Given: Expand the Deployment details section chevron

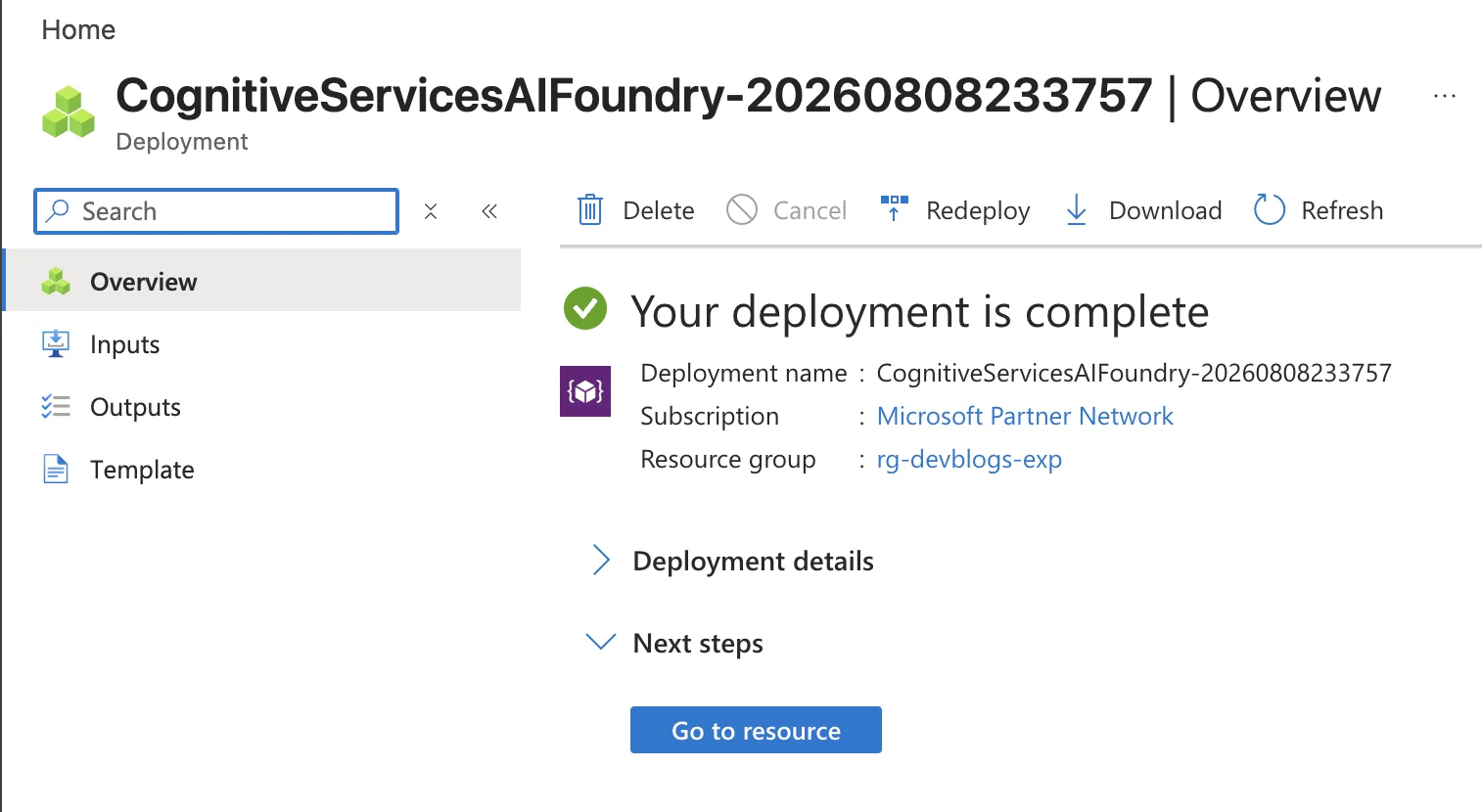Looking at the screenshot, I should [601, 561].
